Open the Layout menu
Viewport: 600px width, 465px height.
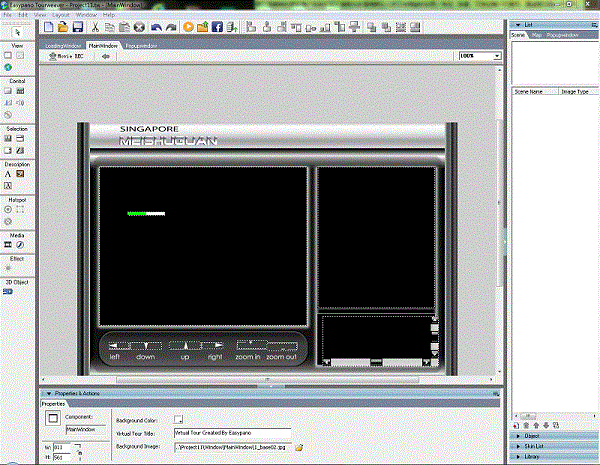tap(61, 15)
